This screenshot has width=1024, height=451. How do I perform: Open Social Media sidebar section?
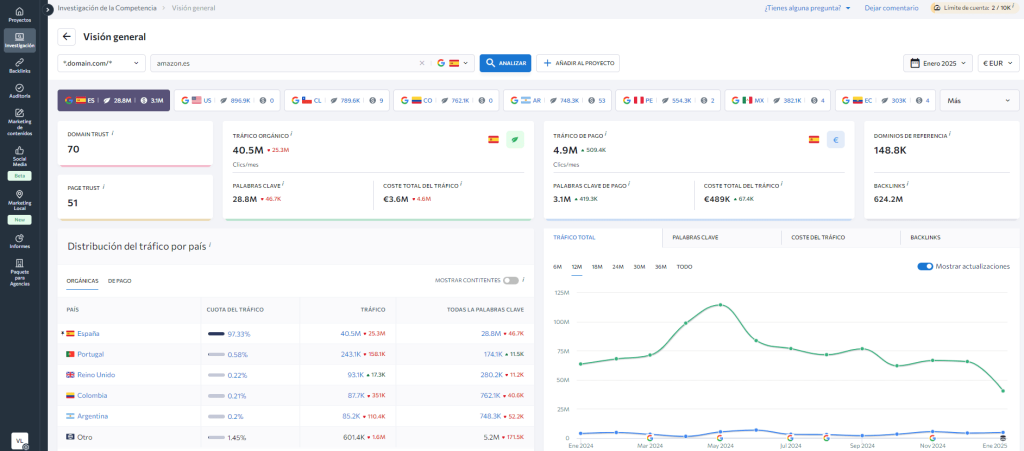20,157
